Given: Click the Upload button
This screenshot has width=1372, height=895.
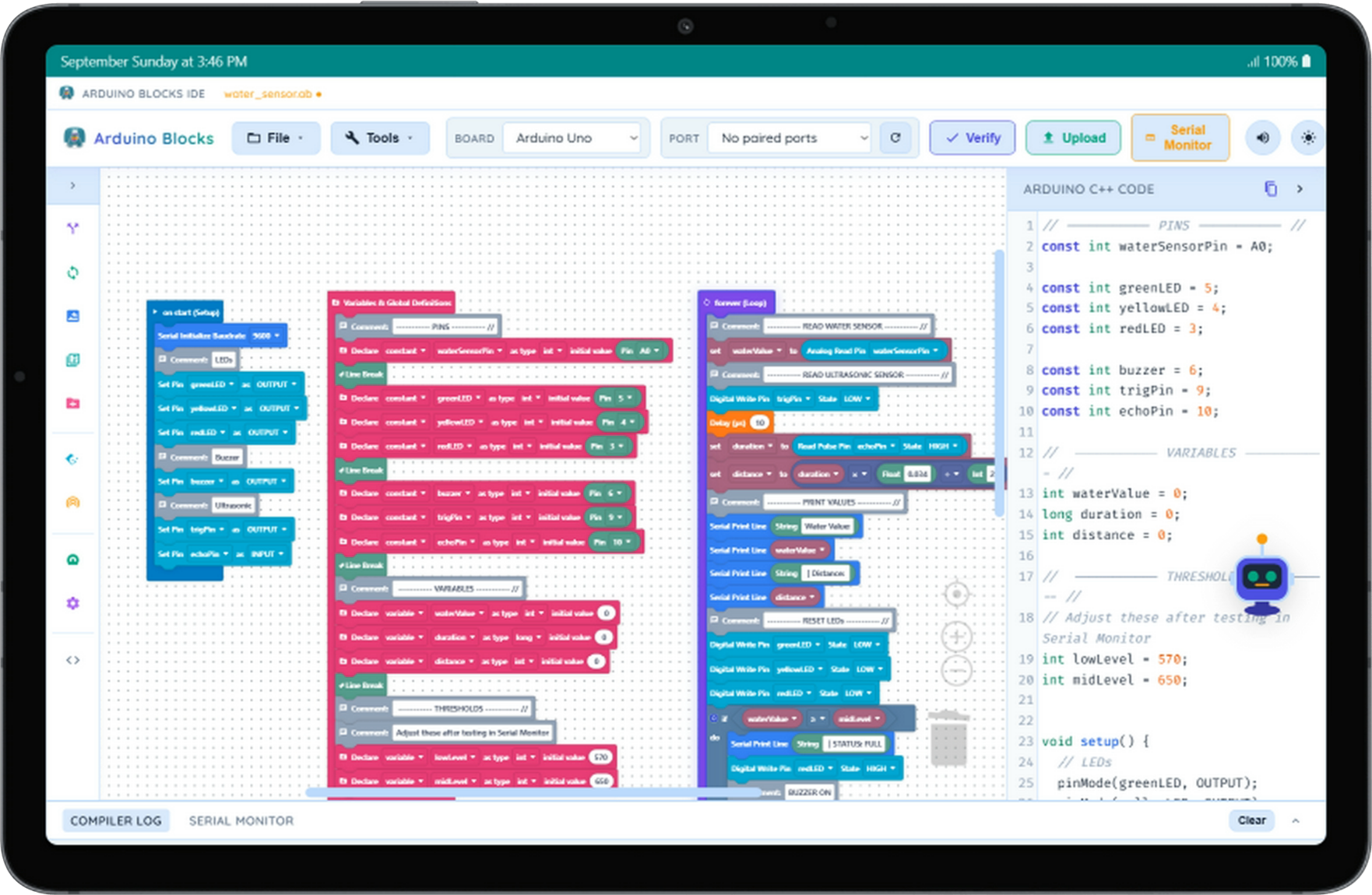Looking at the screenshot, I should click(1073, 138).
